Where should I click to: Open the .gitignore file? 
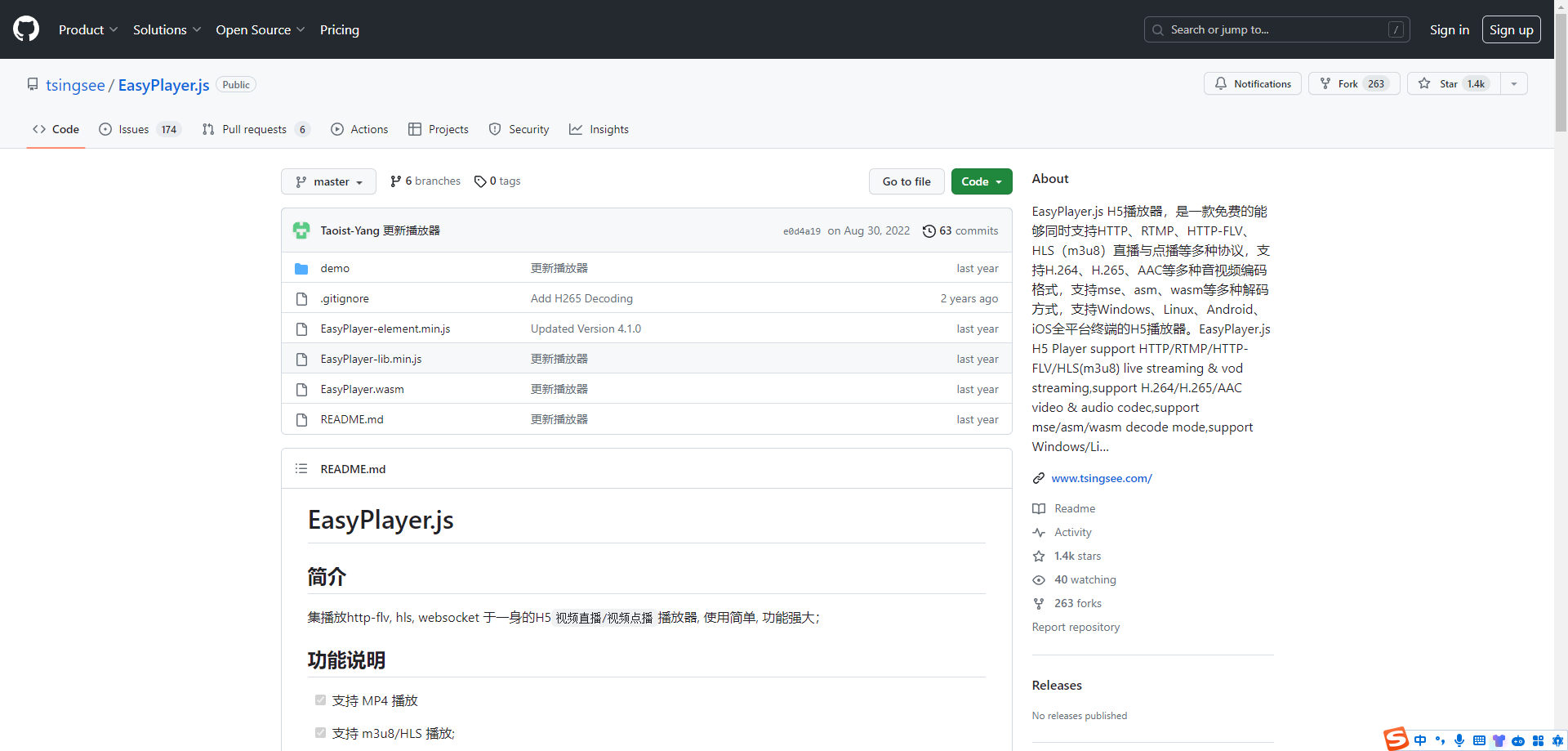click(345, 298)
